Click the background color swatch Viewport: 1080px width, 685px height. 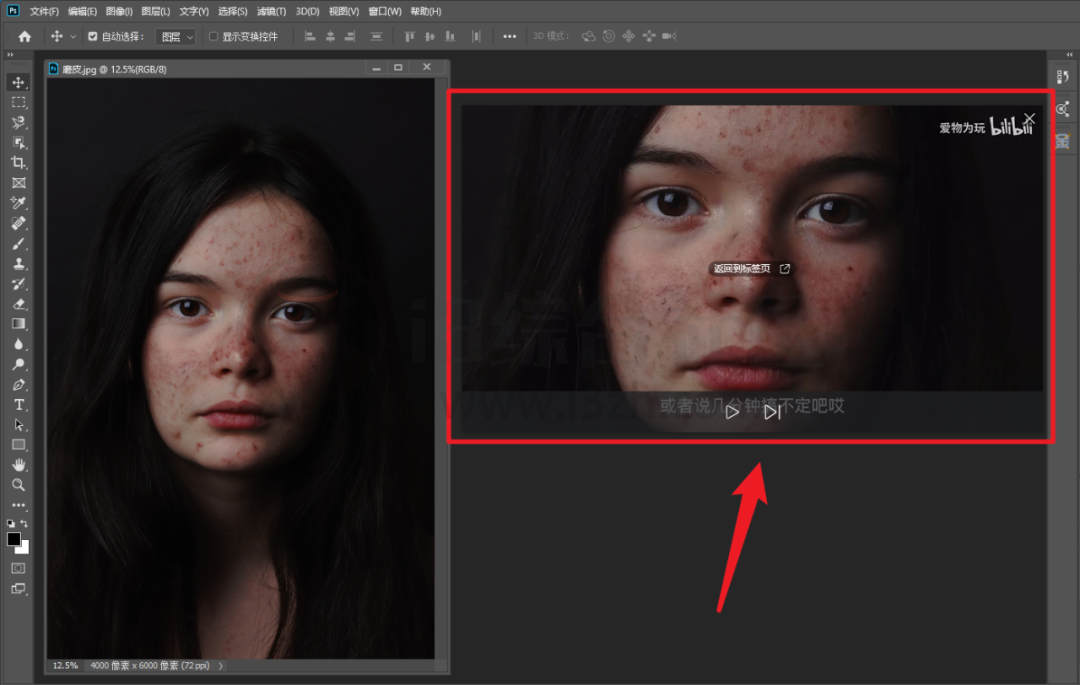(x=25, y=549)
